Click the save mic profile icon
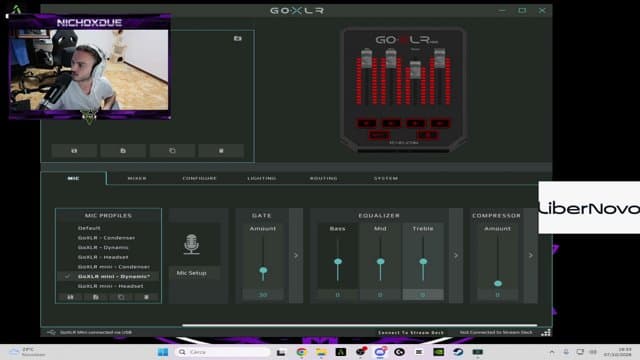 [96, 297]
